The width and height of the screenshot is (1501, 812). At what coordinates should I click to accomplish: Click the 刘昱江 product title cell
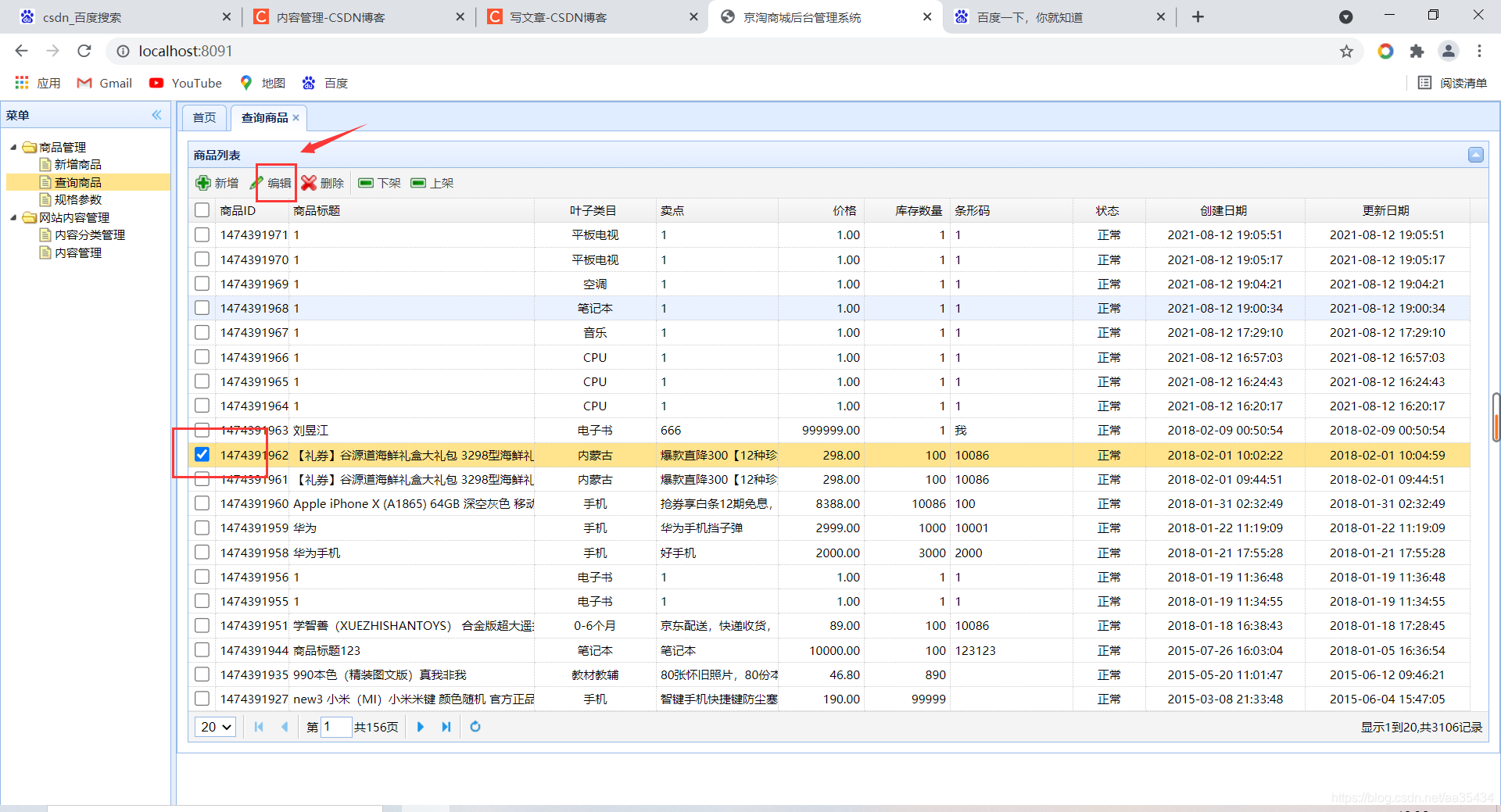coord(413,430)
